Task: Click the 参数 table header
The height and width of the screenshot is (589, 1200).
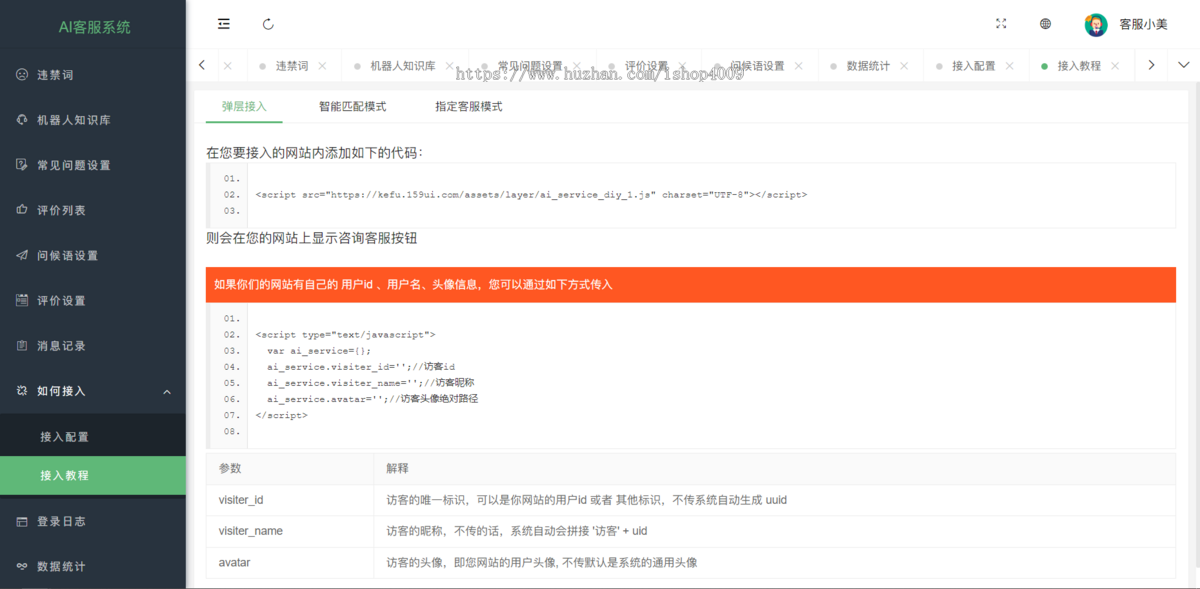Action: [290, 468]
